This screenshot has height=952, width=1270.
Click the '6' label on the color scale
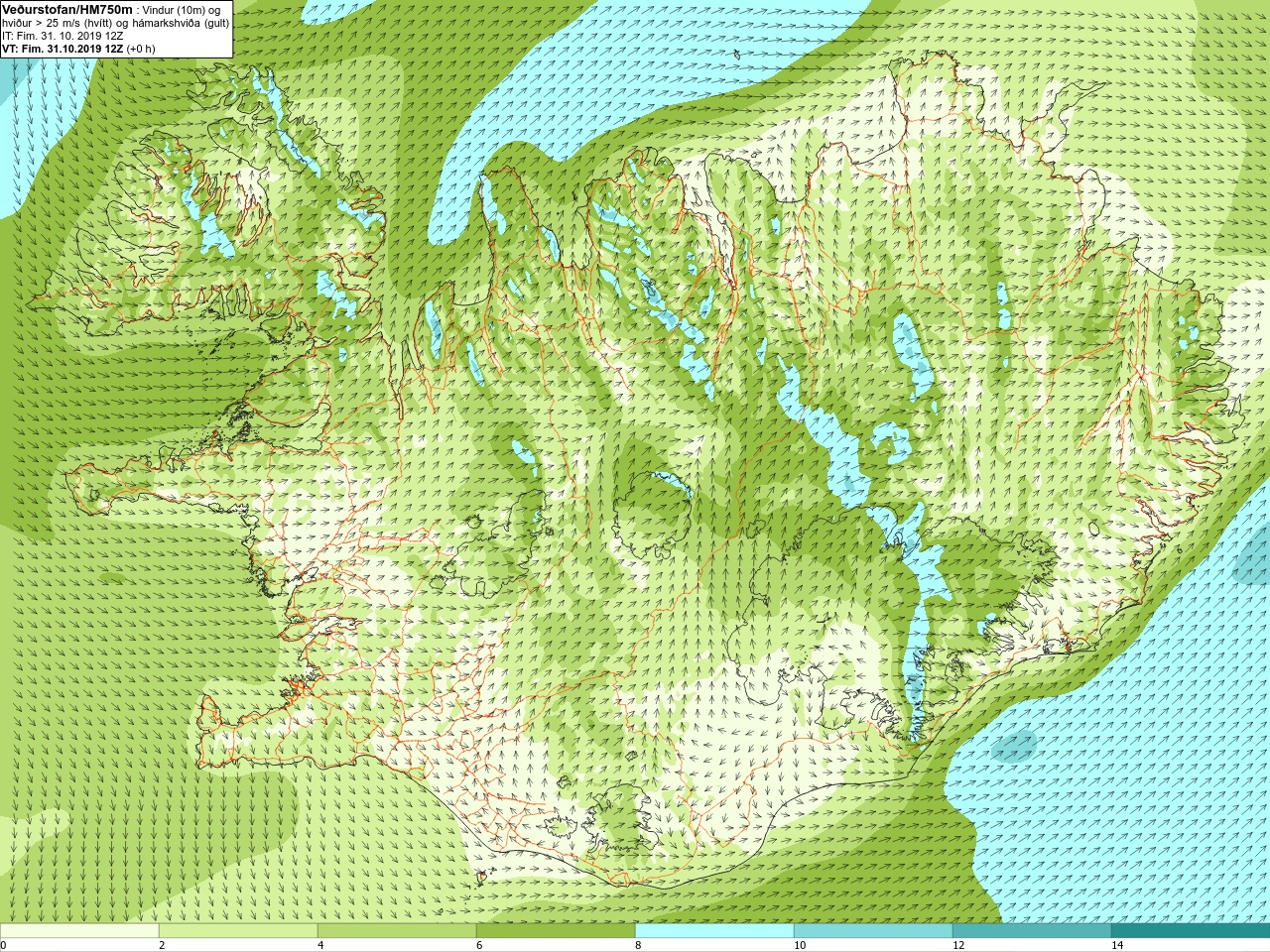click(479, 945)
